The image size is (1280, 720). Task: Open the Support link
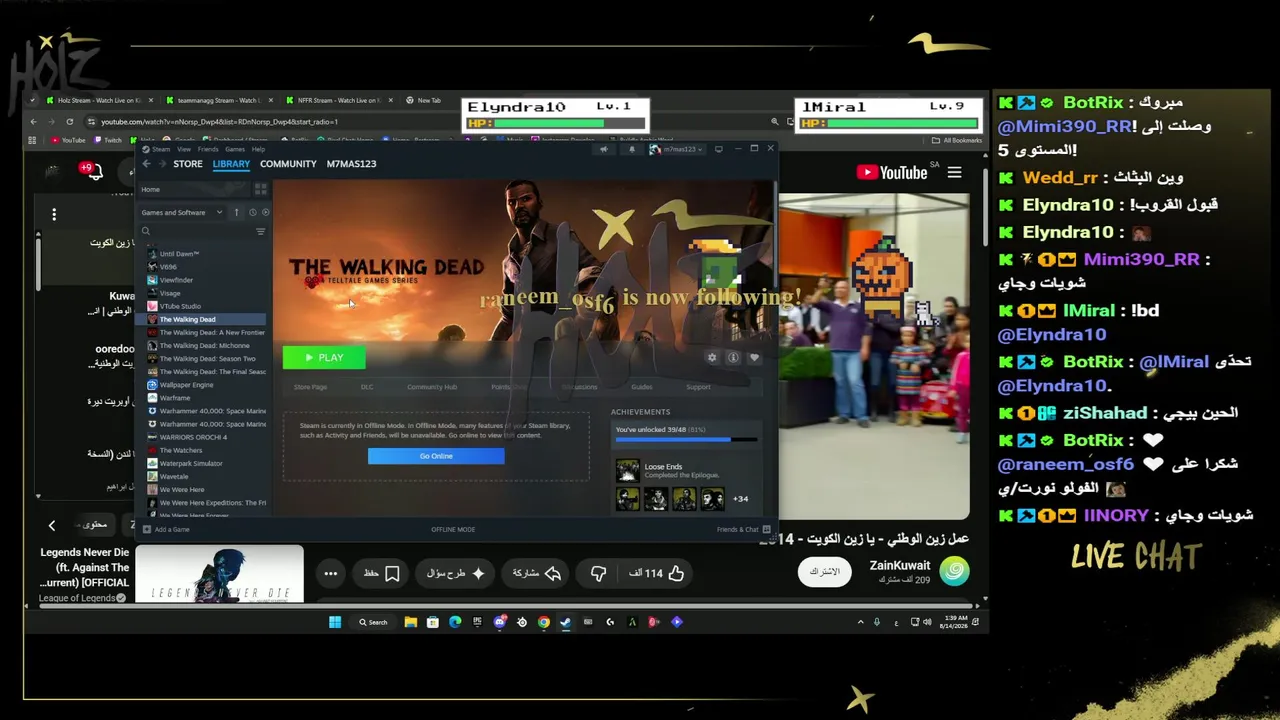click(x=698, y=387)
